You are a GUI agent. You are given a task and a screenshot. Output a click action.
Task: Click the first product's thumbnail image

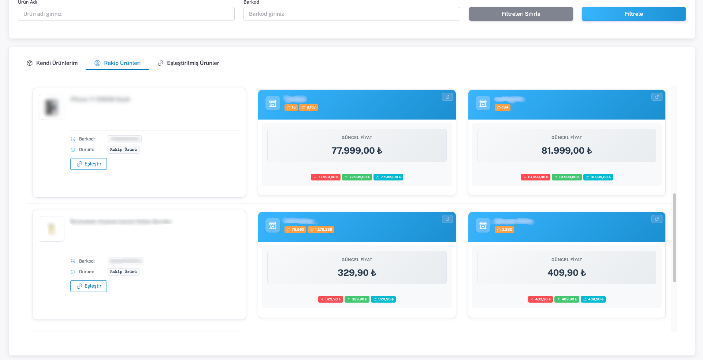click(x=52, y=107)
